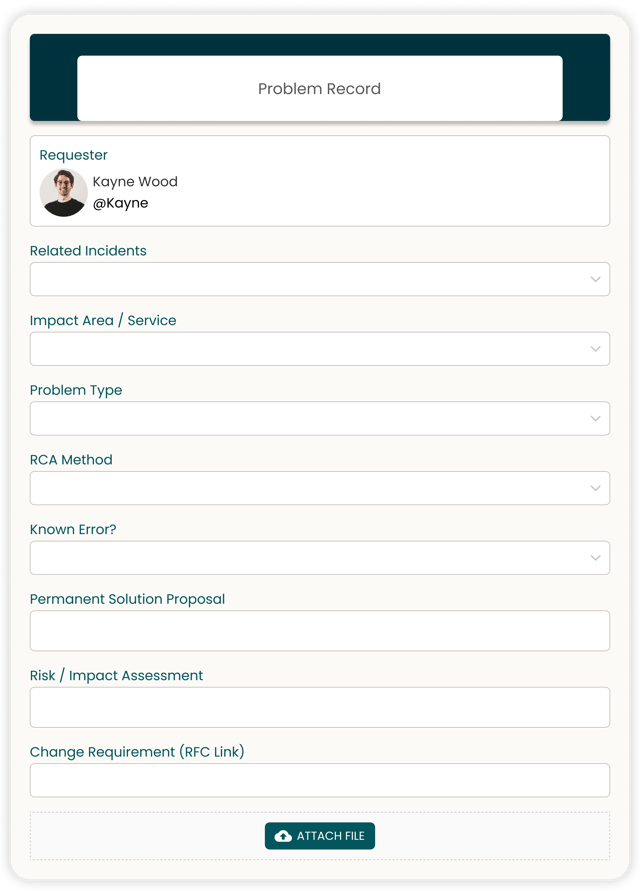
Task: Click the cloud upload icon in Attach File
Action: coord(283,836)
